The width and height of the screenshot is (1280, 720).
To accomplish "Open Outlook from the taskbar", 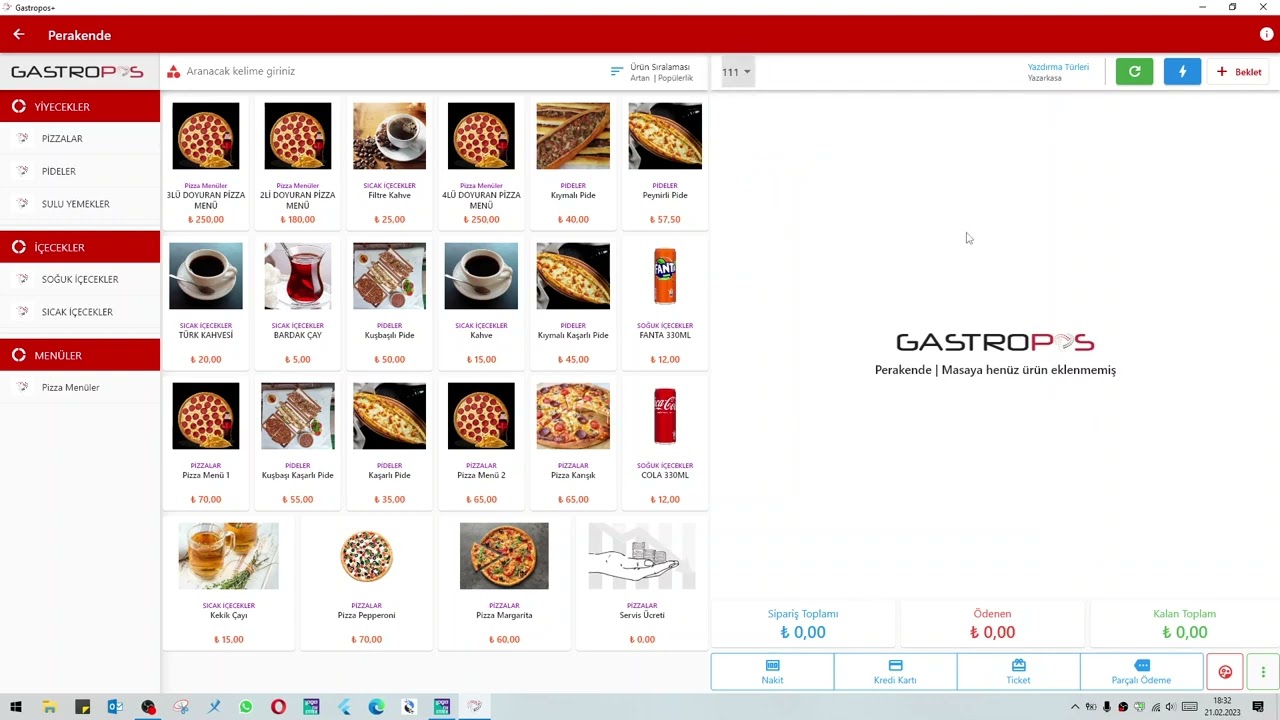I will tap(115, 707).
